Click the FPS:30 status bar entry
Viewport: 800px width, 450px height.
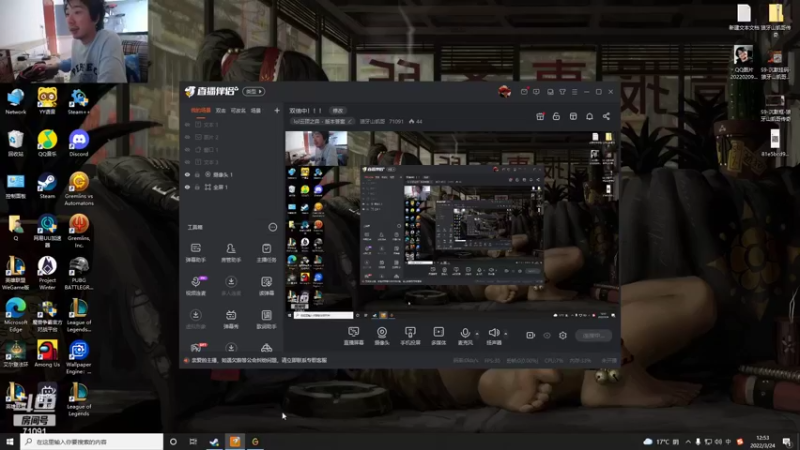(x=492, y=361)
